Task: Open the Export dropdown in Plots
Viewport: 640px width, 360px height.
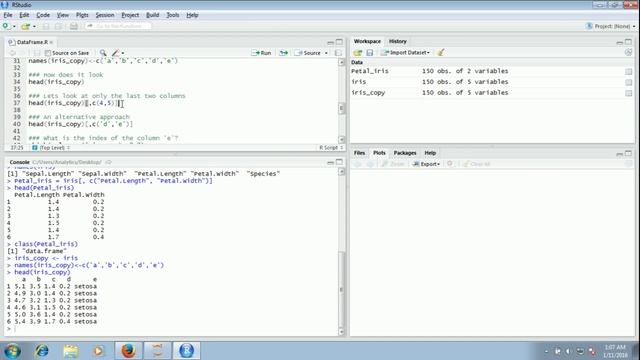Action: pyautogui.click(x=426, y=164)
